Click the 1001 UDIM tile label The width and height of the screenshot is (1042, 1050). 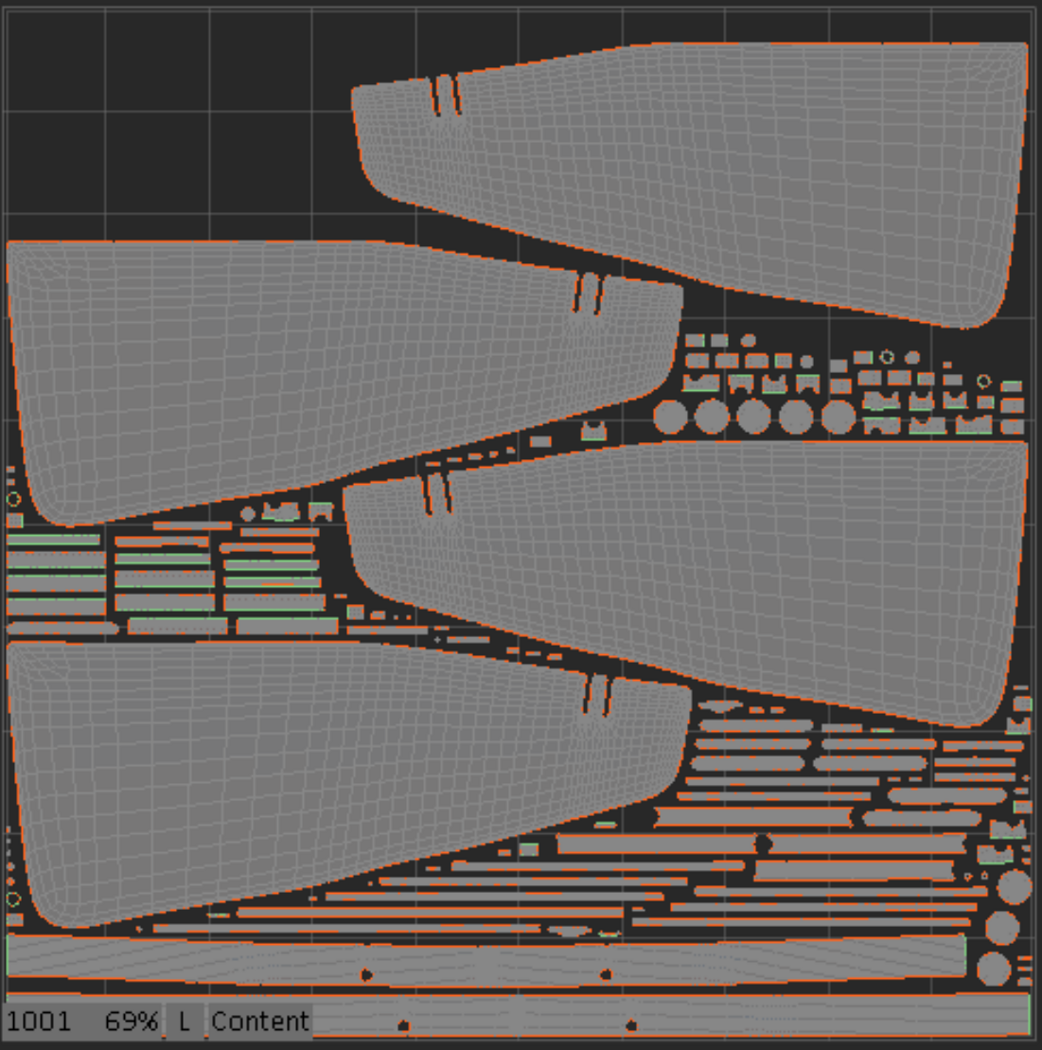[x=38, y=1022]
